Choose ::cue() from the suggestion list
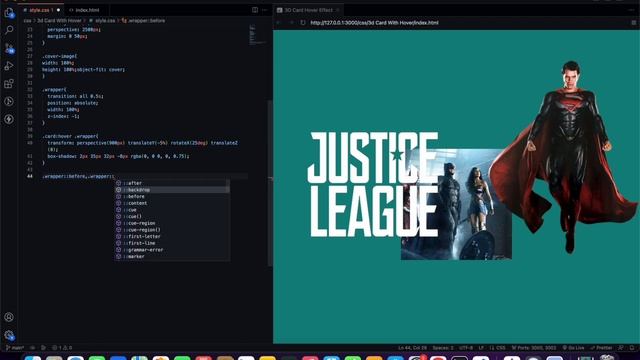This screenshot has height=360, width=640. point(172,216)
